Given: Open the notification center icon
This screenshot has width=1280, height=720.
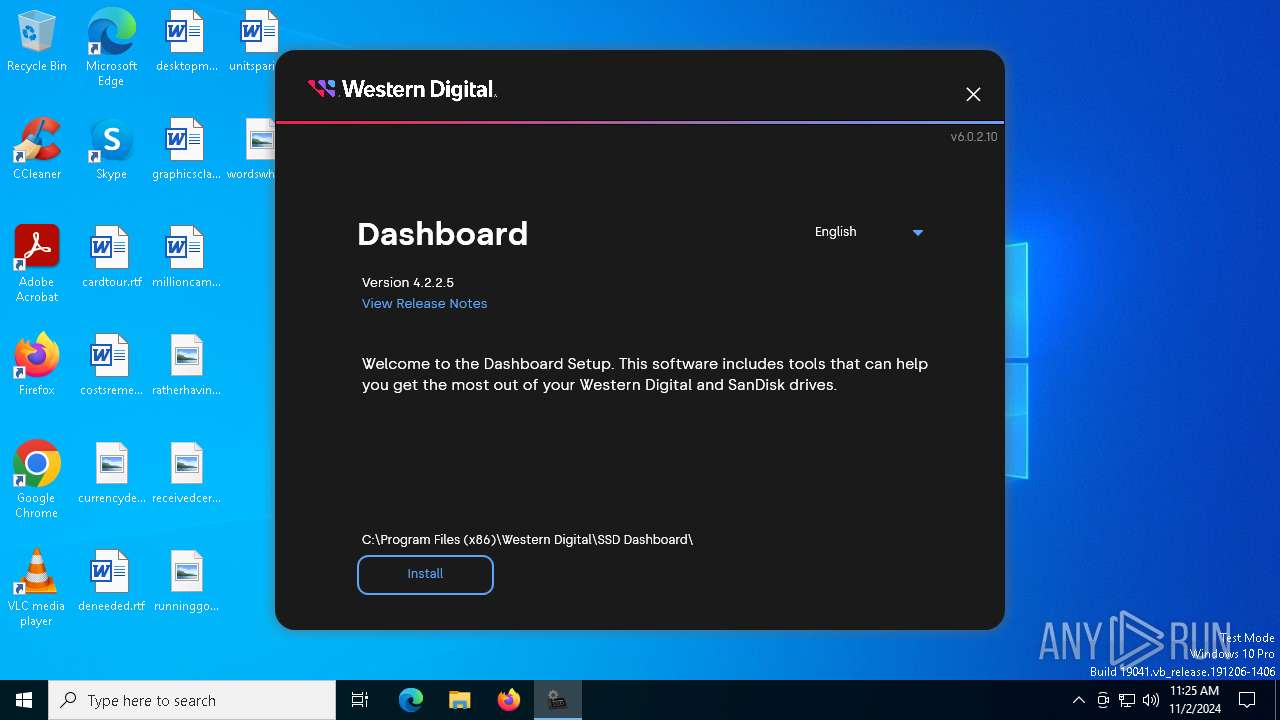Looking at the screenshot, I should click(1247, 700).
